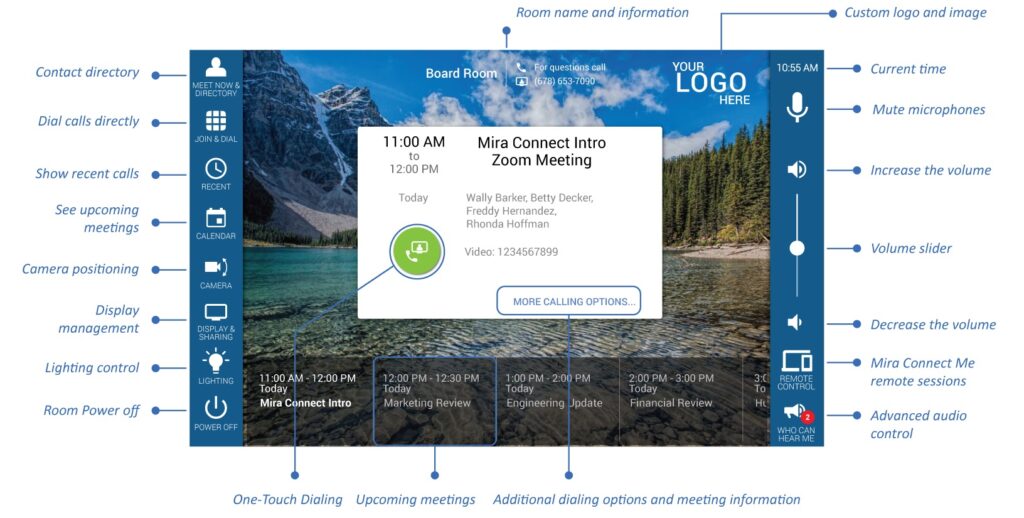
Task: Tap the decrease volume speaker icon
Action: coord(794,322)
